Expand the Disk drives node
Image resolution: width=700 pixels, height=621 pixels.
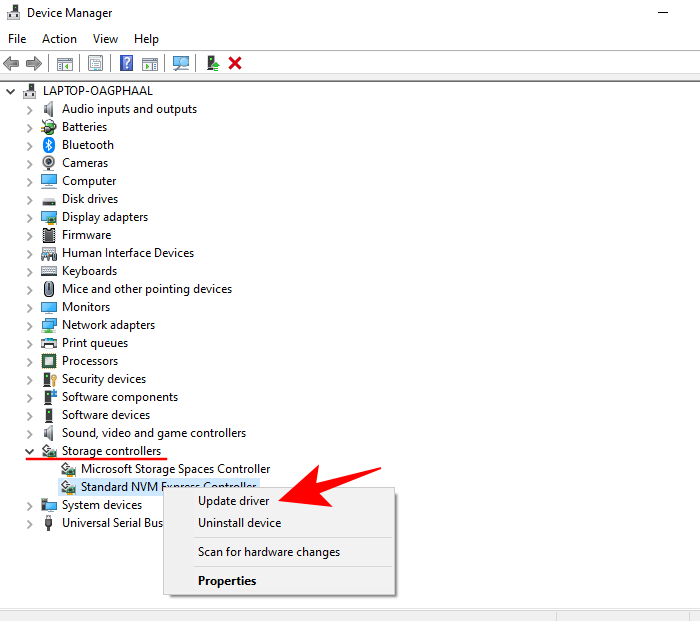click(29, 200)
